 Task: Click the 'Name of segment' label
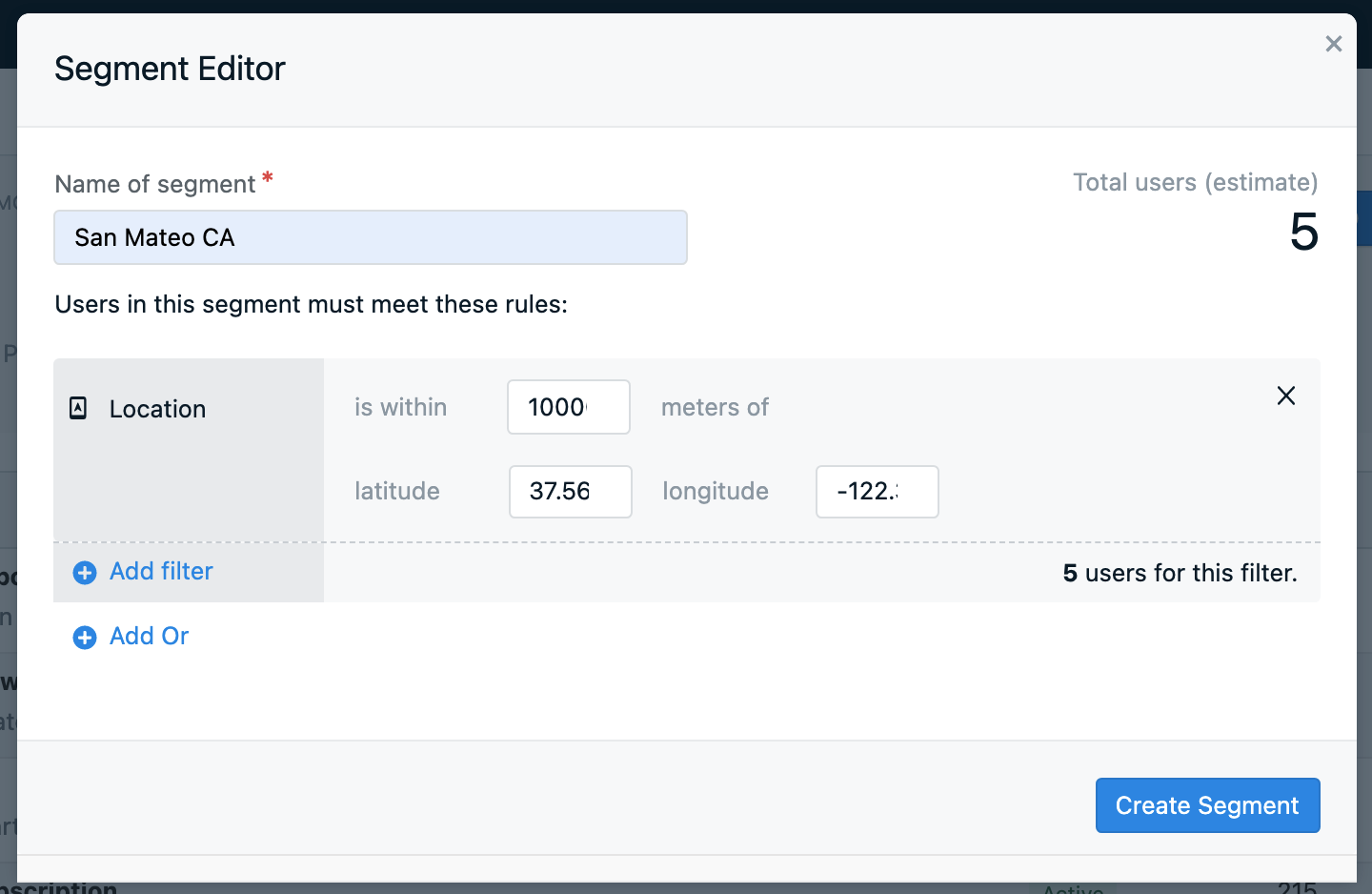(155, 184)
